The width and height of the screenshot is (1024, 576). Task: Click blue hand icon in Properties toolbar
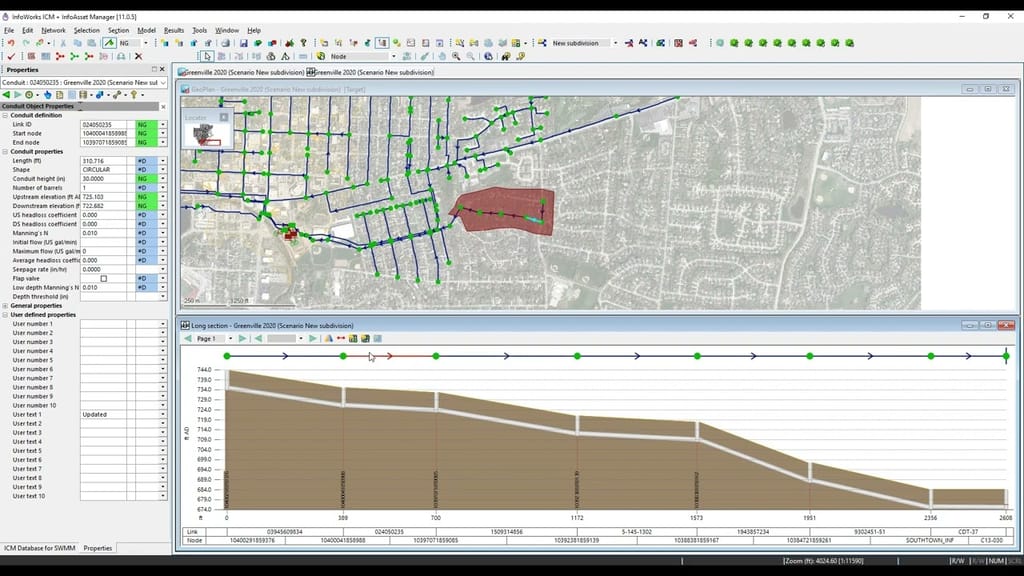[x=47, y=95]
